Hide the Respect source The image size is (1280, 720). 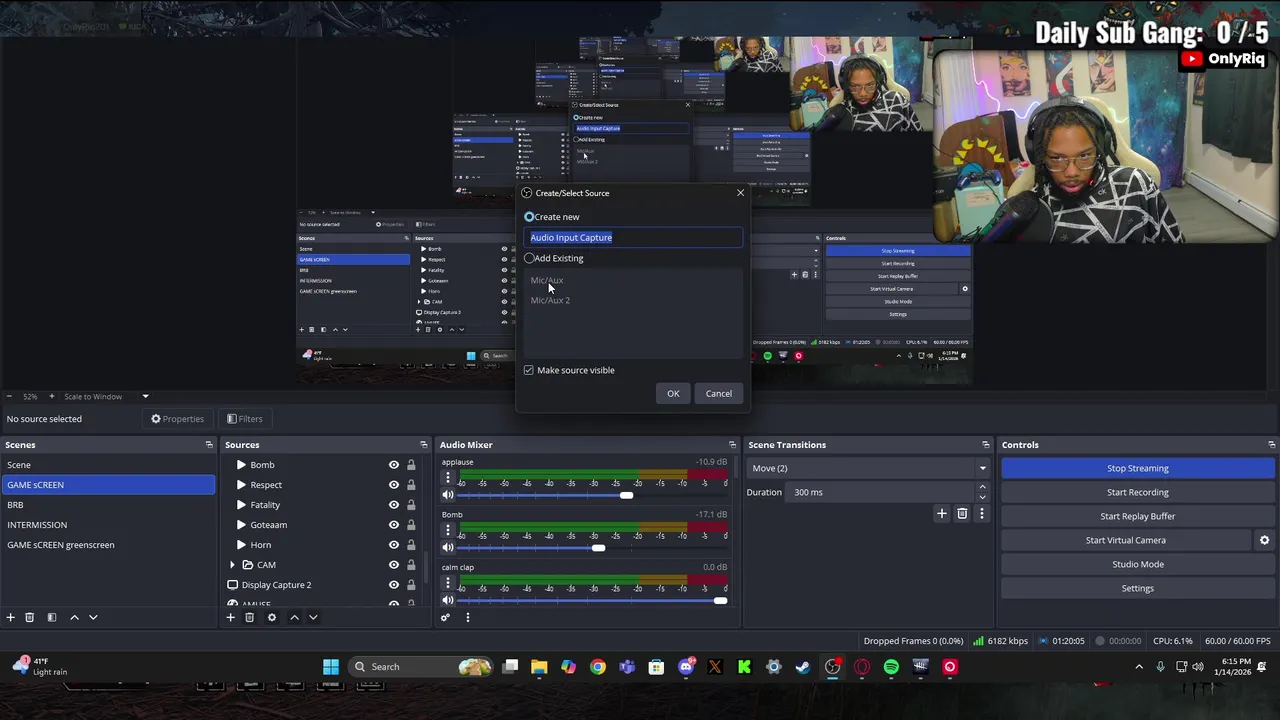394,485
